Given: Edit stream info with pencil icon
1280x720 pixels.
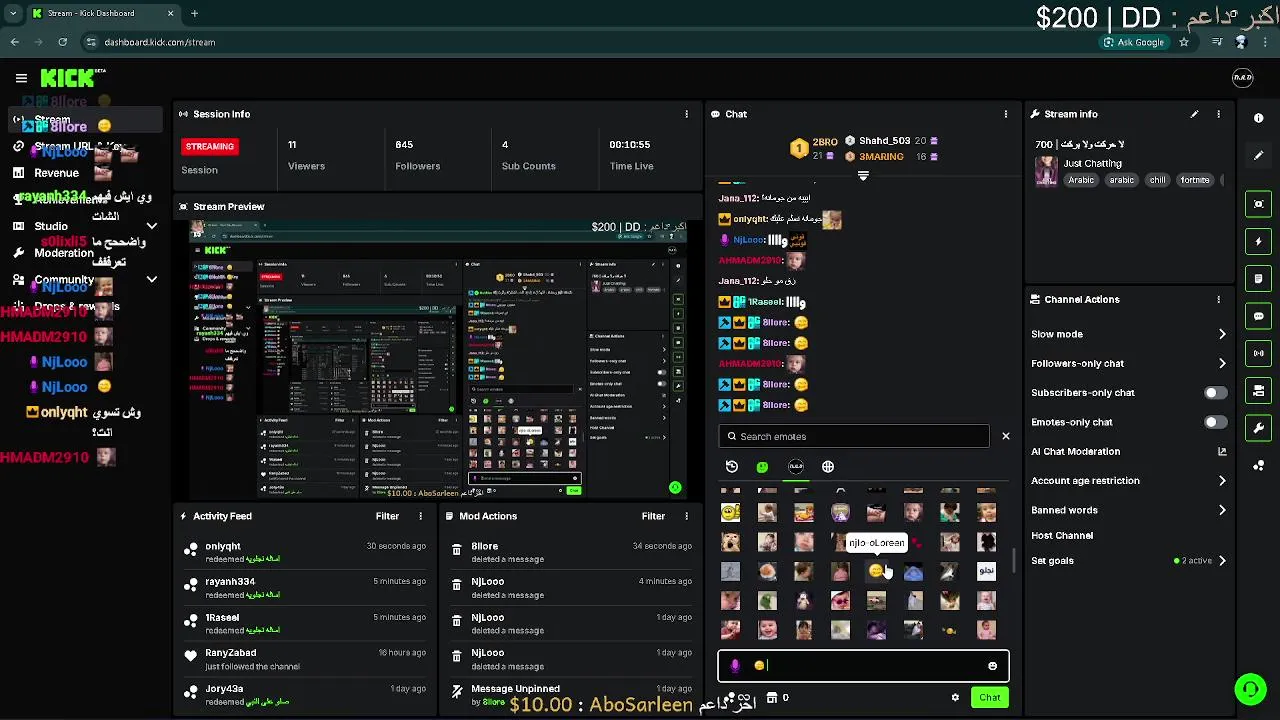Looking at the screenshot, I should (1194, 114).
